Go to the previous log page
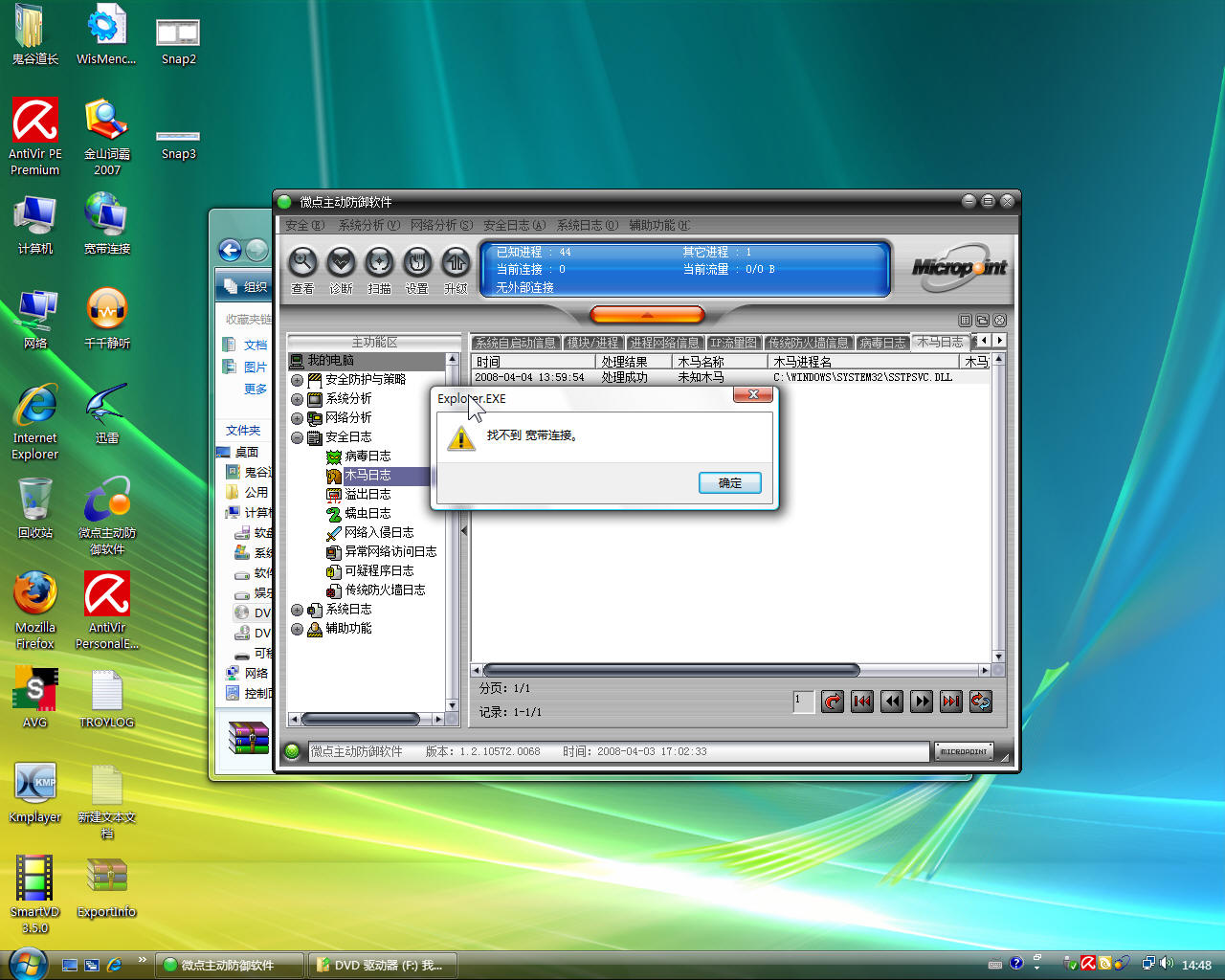Screen dimensions: 1225x980 (892, 702)
